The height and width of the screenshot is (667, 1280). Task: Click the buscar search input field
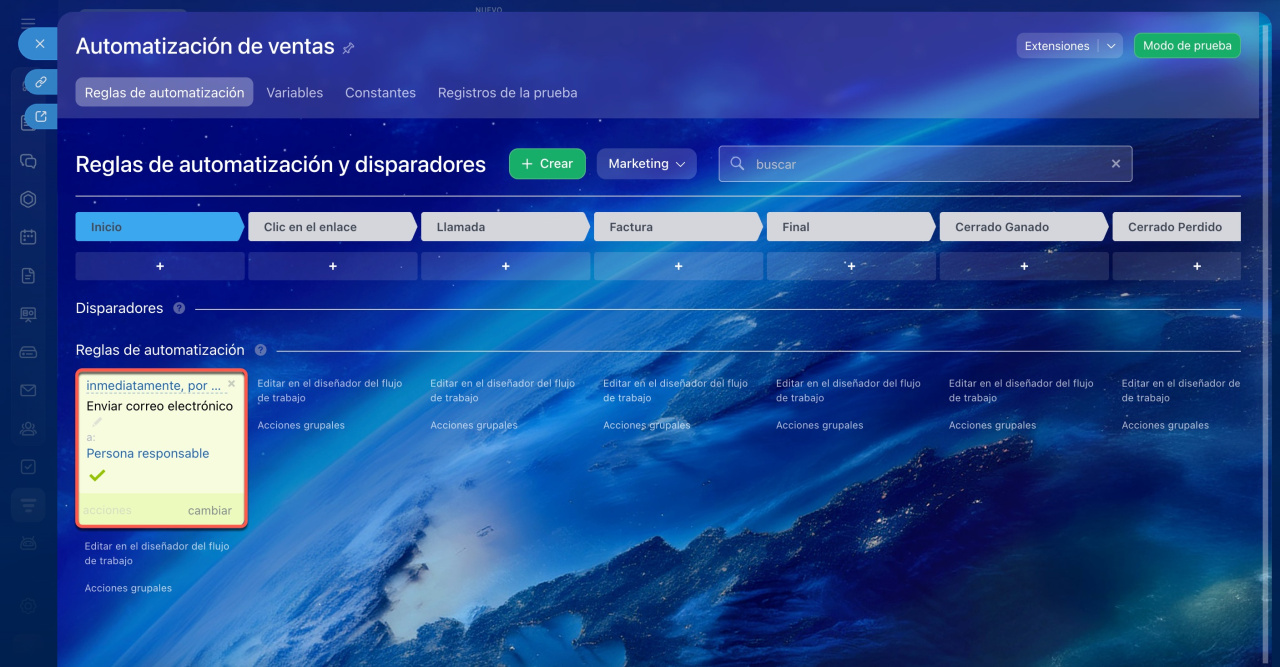click(x=925, y=164)
